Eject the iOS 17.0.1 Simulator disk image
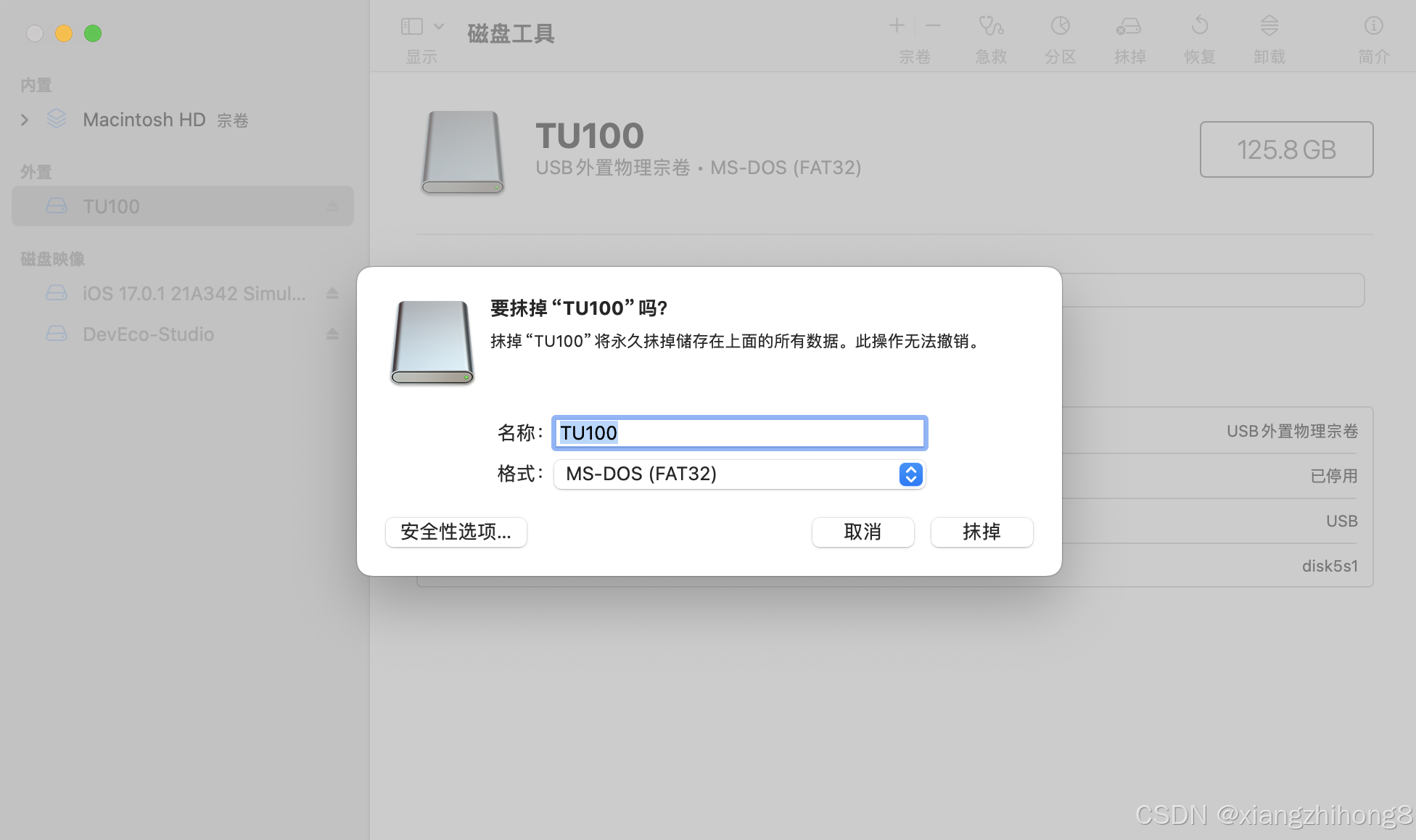 click(x=332, y=294)
